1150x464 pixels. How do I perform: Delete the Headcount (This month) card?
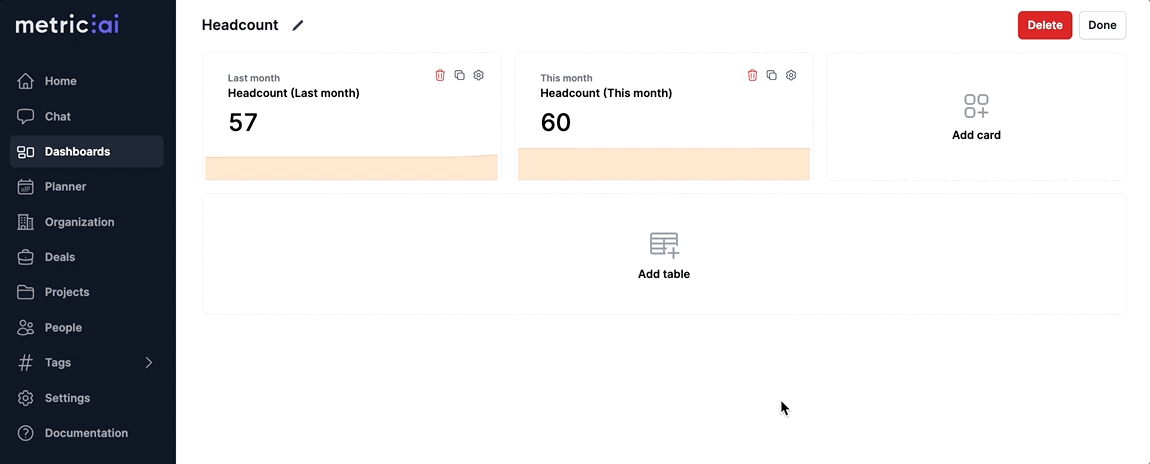click(752, 75)
